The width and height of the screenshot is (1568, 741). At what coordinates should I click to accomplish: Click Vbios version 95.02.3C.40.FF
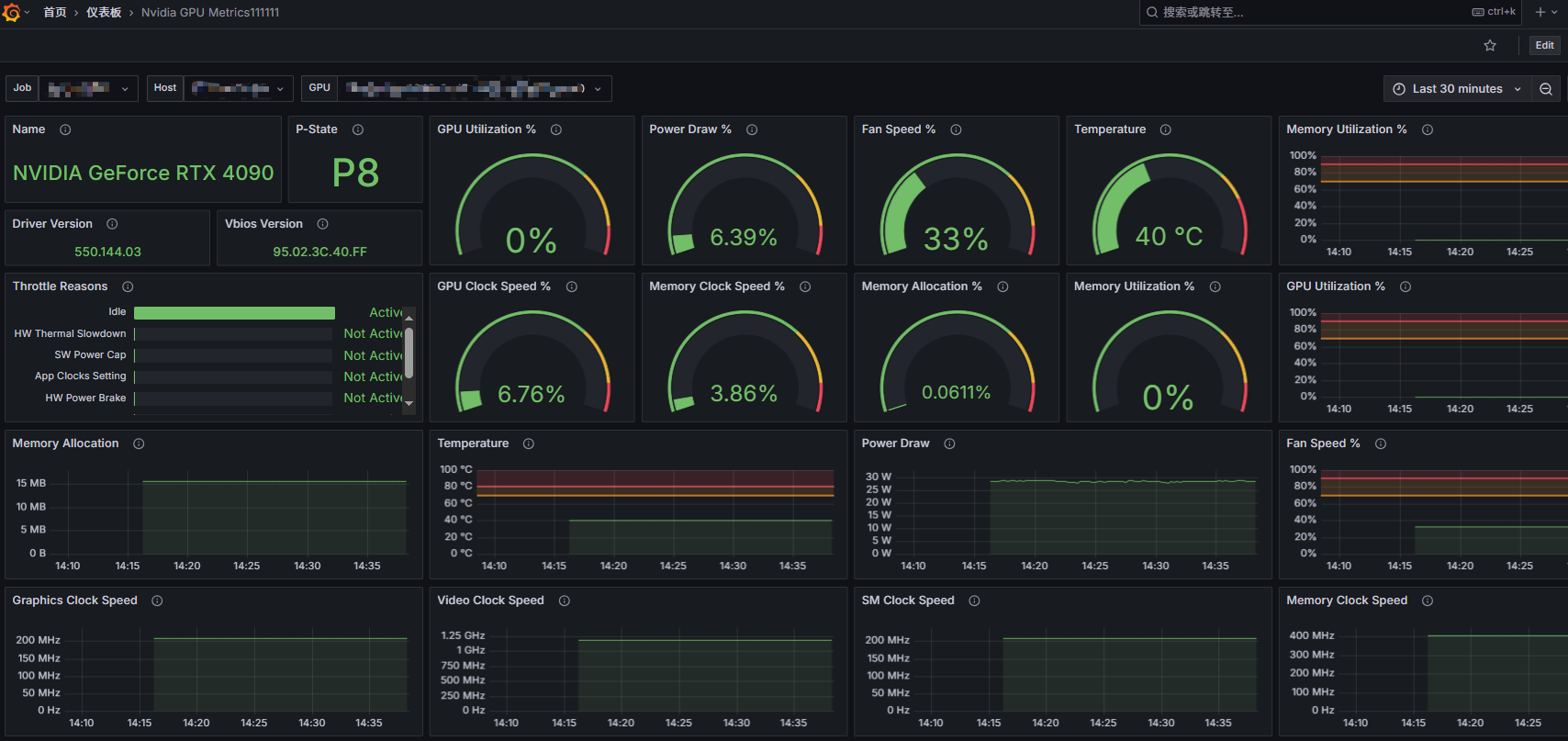[x=319, y=252]
